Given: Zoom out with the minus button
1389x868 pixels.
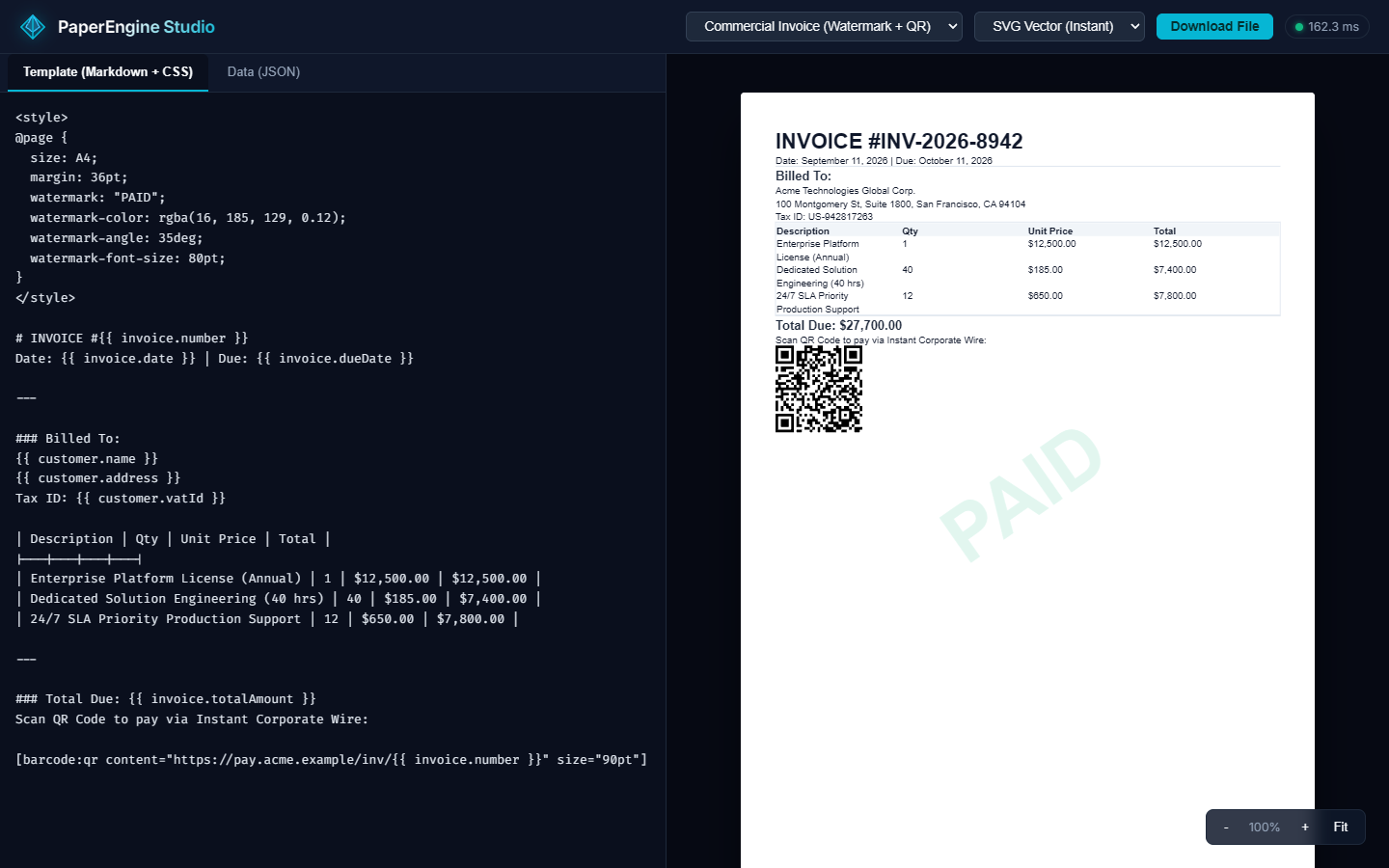Looking at the screenshot, I should tap(1226, 827).
